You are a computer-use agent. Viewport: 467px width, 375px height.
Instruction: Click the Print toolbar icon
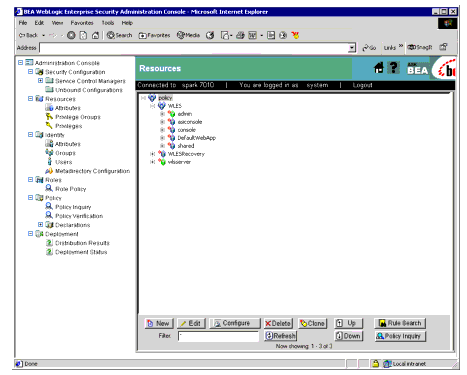pos(240,35)
